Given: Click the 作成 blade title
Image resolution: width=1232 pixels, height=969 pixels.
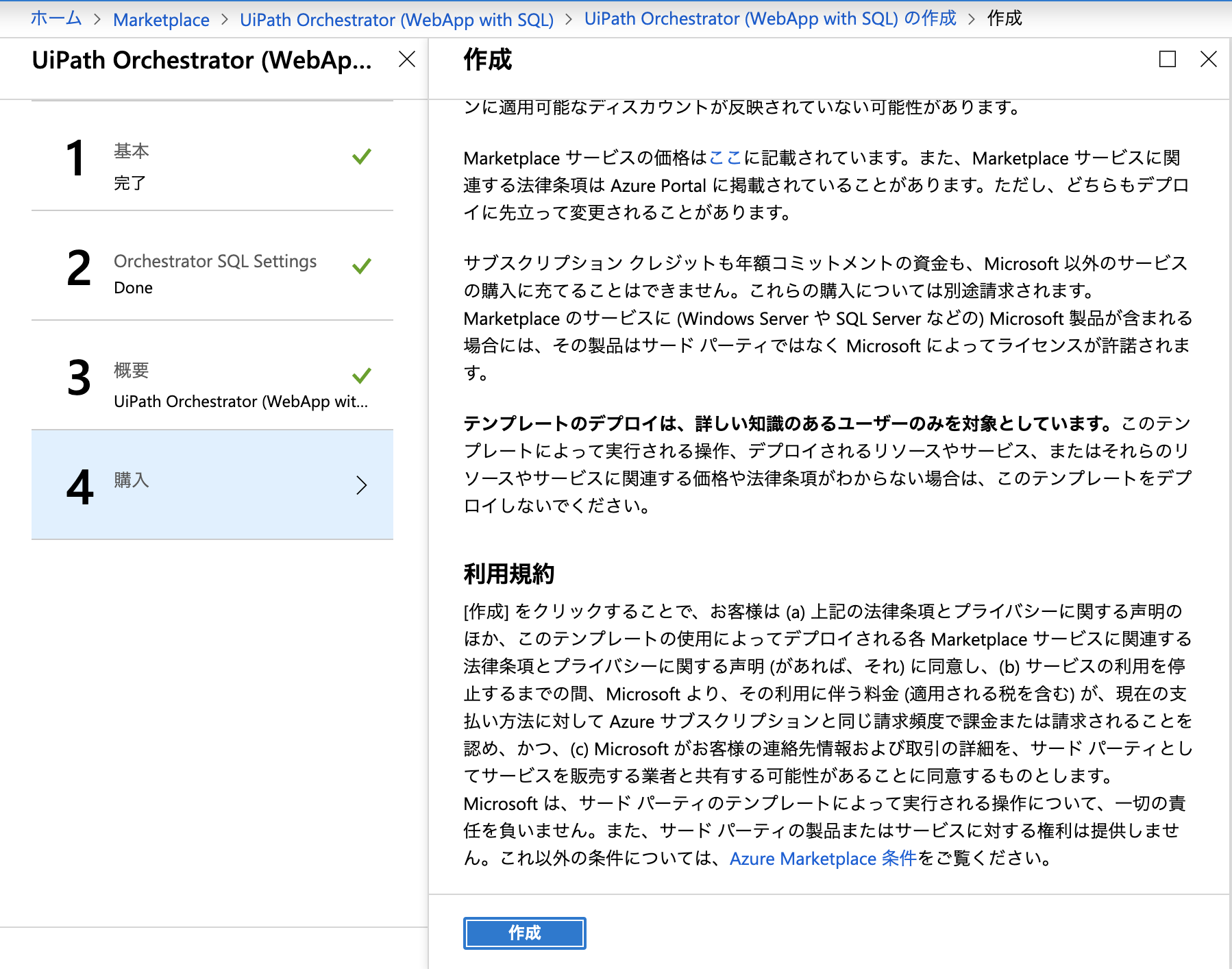Looking at the screenshot, I should [488, 60].
